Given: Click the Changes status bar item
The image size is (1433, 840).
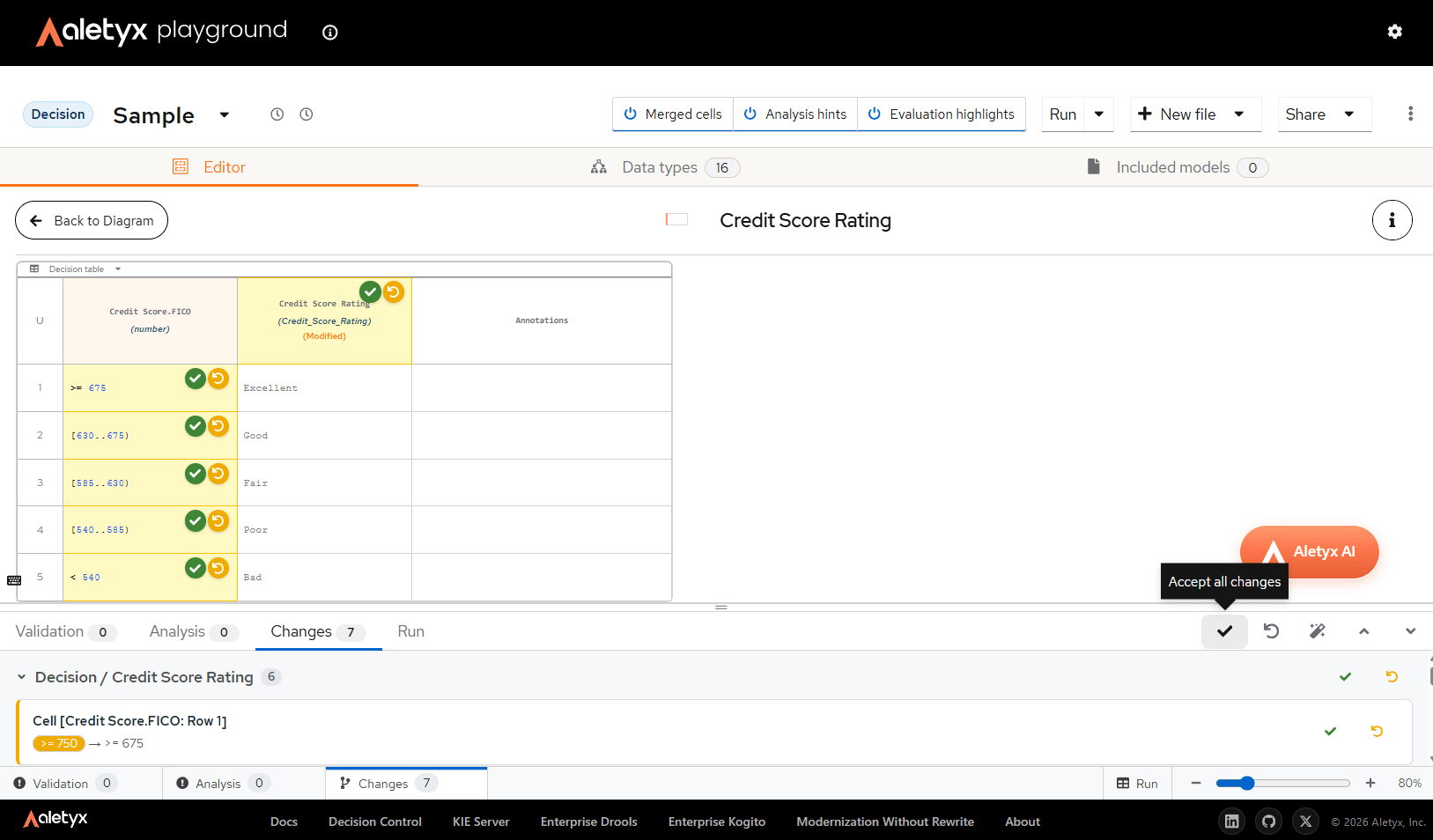Looking at the screenshot, I should point(406,784).
